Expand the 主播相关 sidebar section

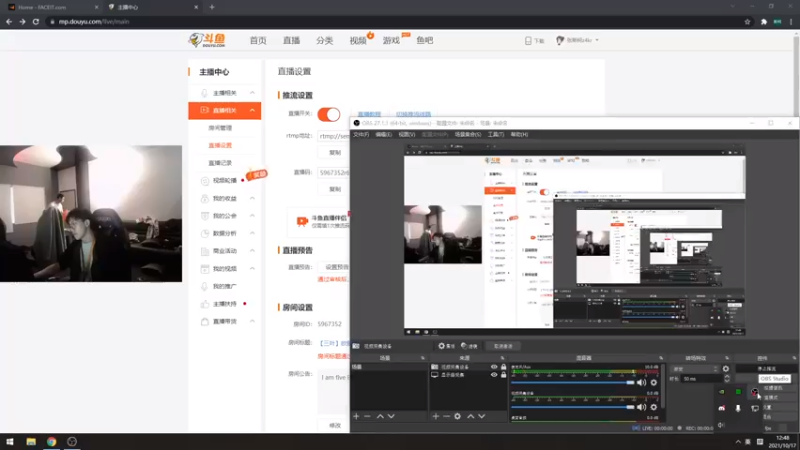coord(252,93)
